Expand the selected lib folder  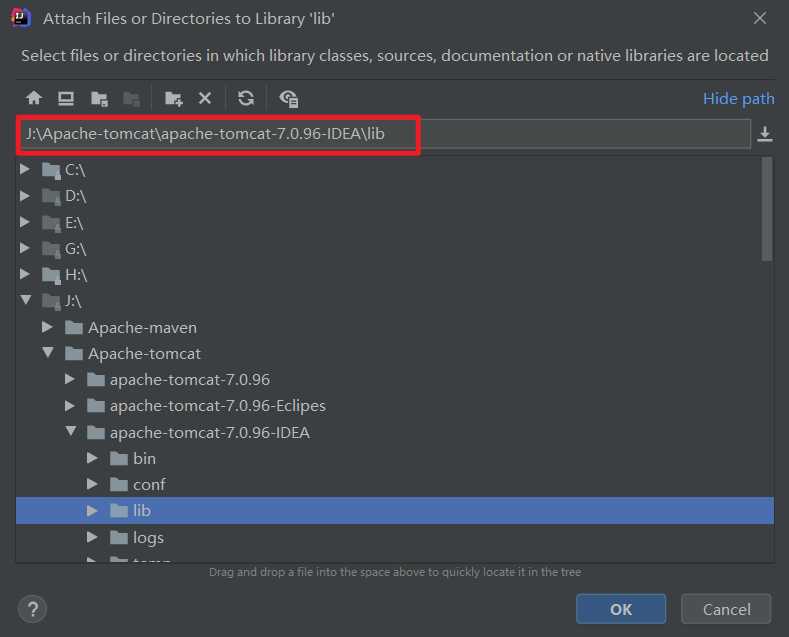[x=92, y=511]
